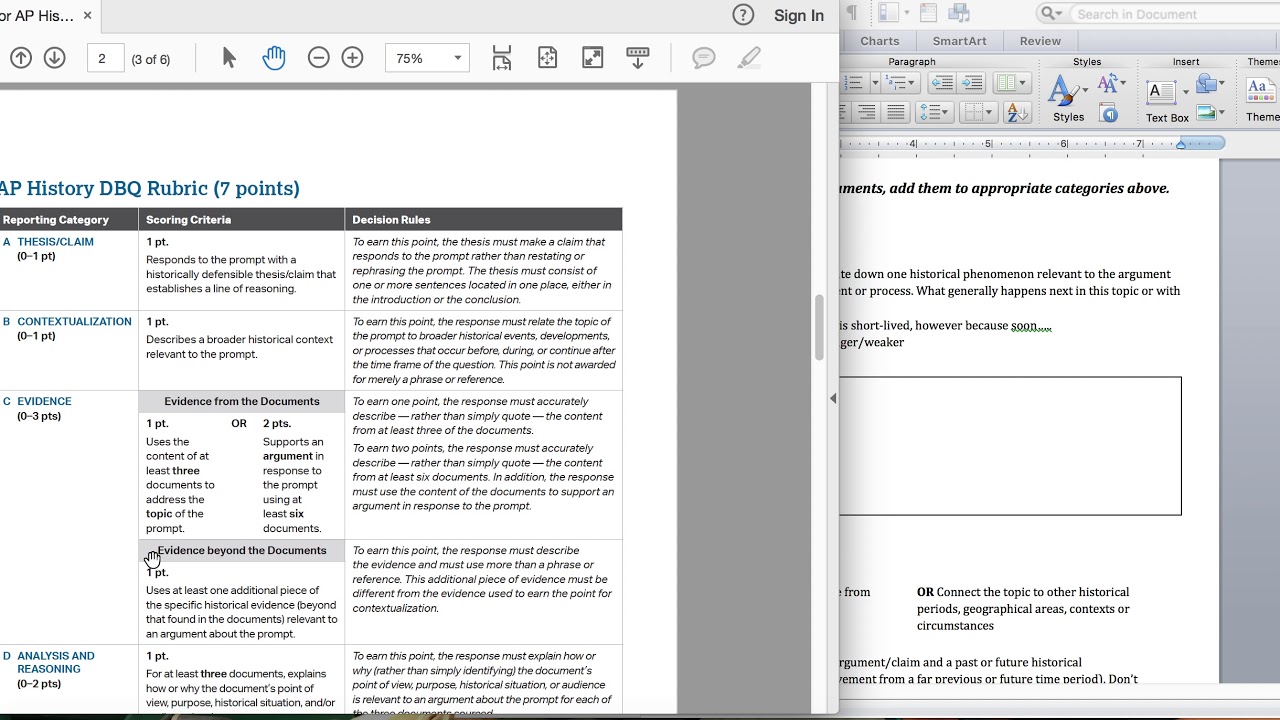Sort text with the A-Z button
The image size is (1280, 720).
pos(1017,112)
